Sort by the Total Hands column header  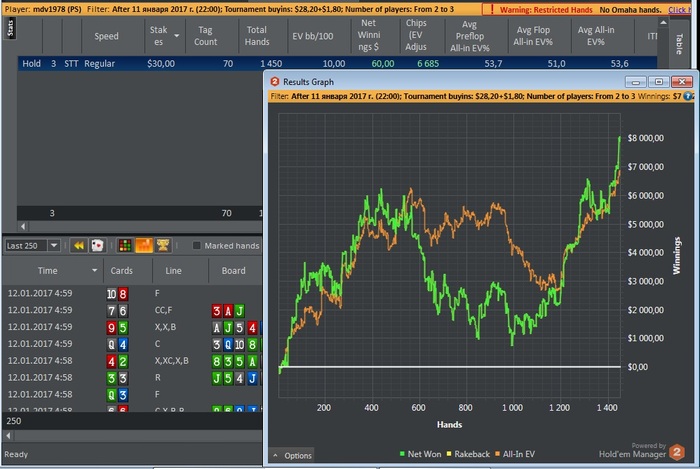tap(257, 36)
